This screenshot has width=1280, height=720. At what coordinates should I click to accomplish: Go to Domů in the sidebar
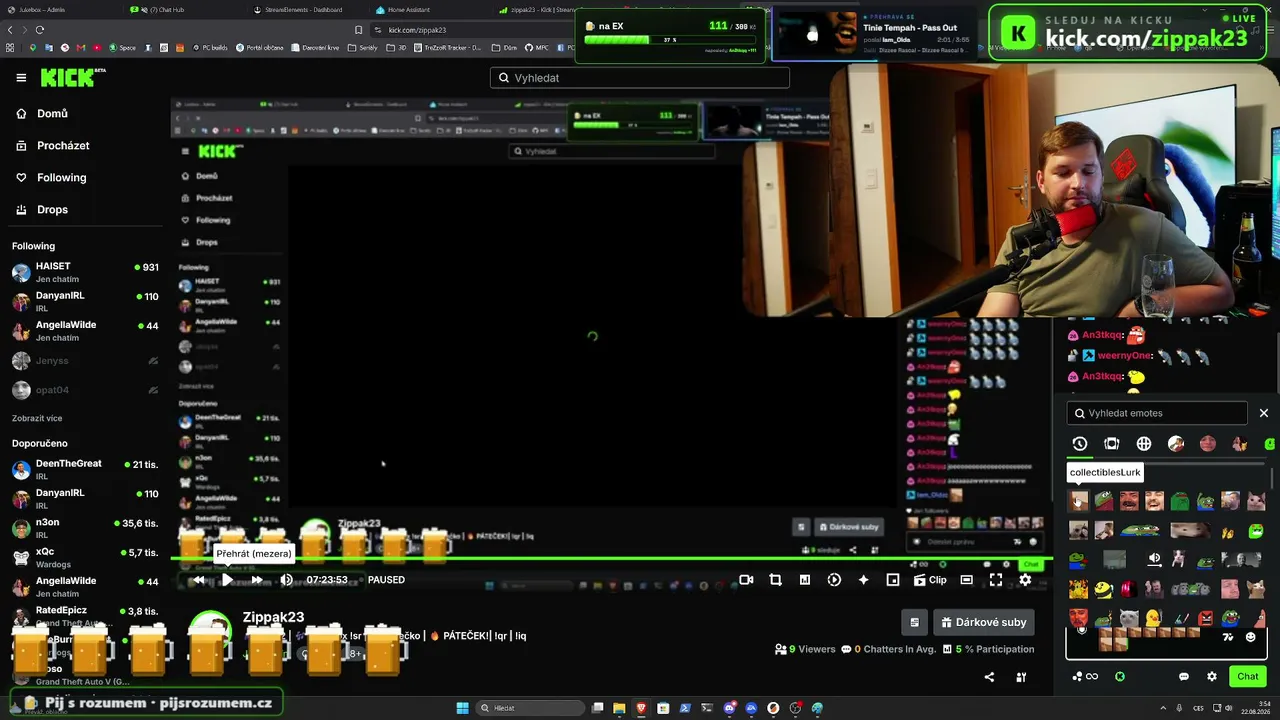point(52,114)
